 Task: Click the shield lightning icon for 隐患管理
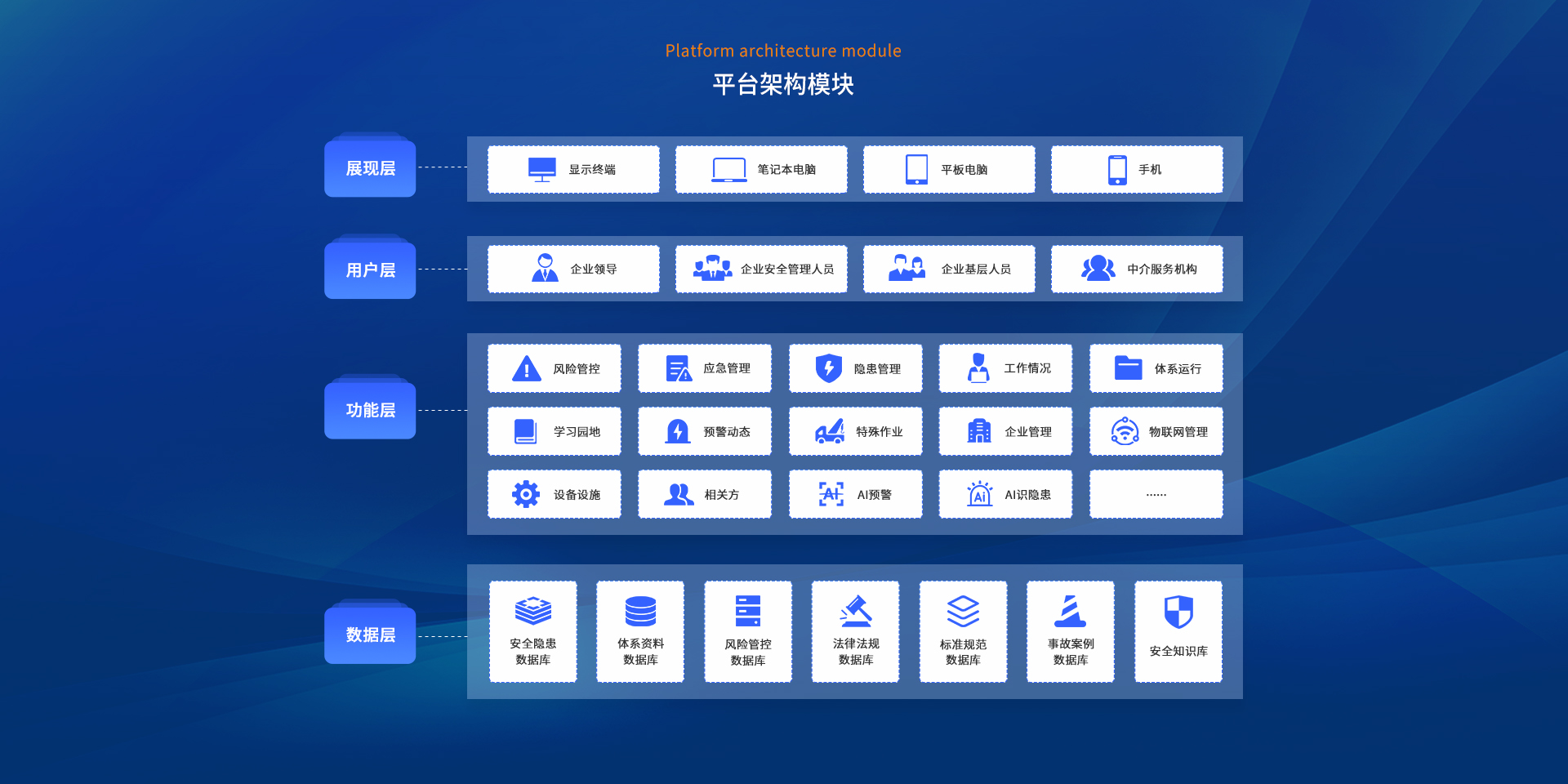pos(829,368)
